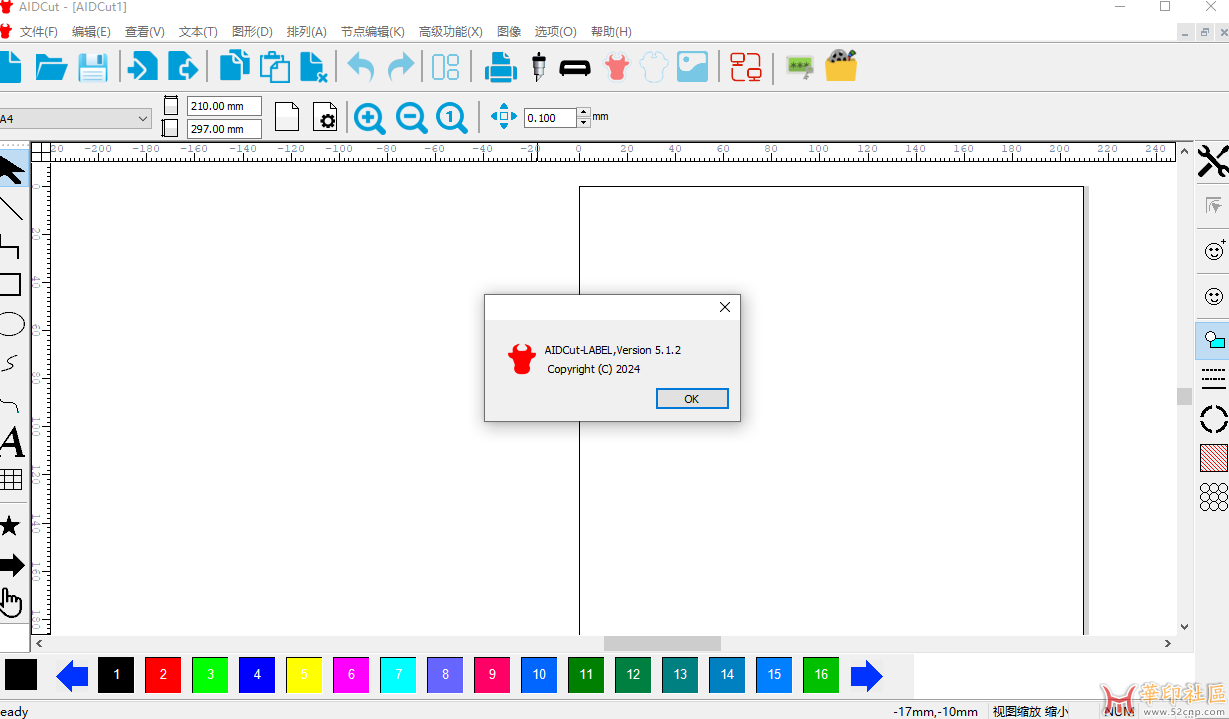
Task: Open the video folder icon
Action: [x=841, y=66]
